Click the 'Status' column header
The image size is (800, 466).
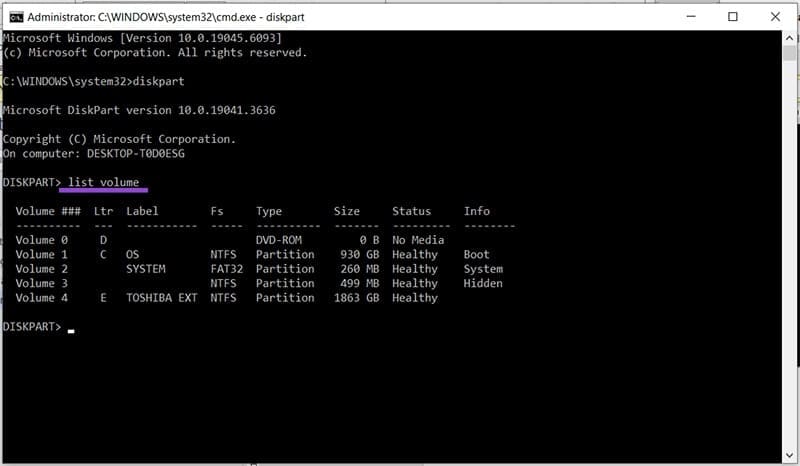pyautogui.click(x=412, y=211)
